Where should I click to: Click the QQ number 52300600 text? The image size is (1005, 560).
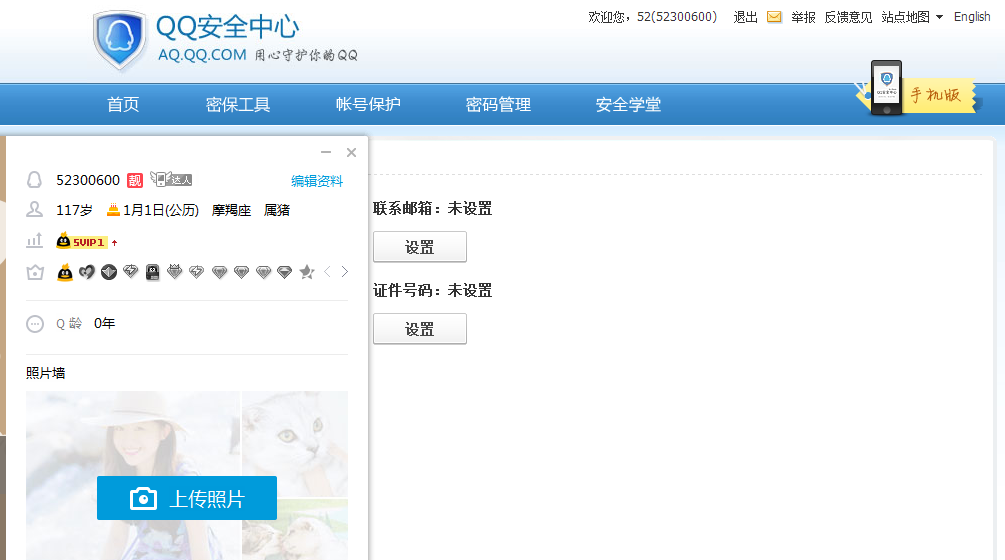(x=88, y=180)
